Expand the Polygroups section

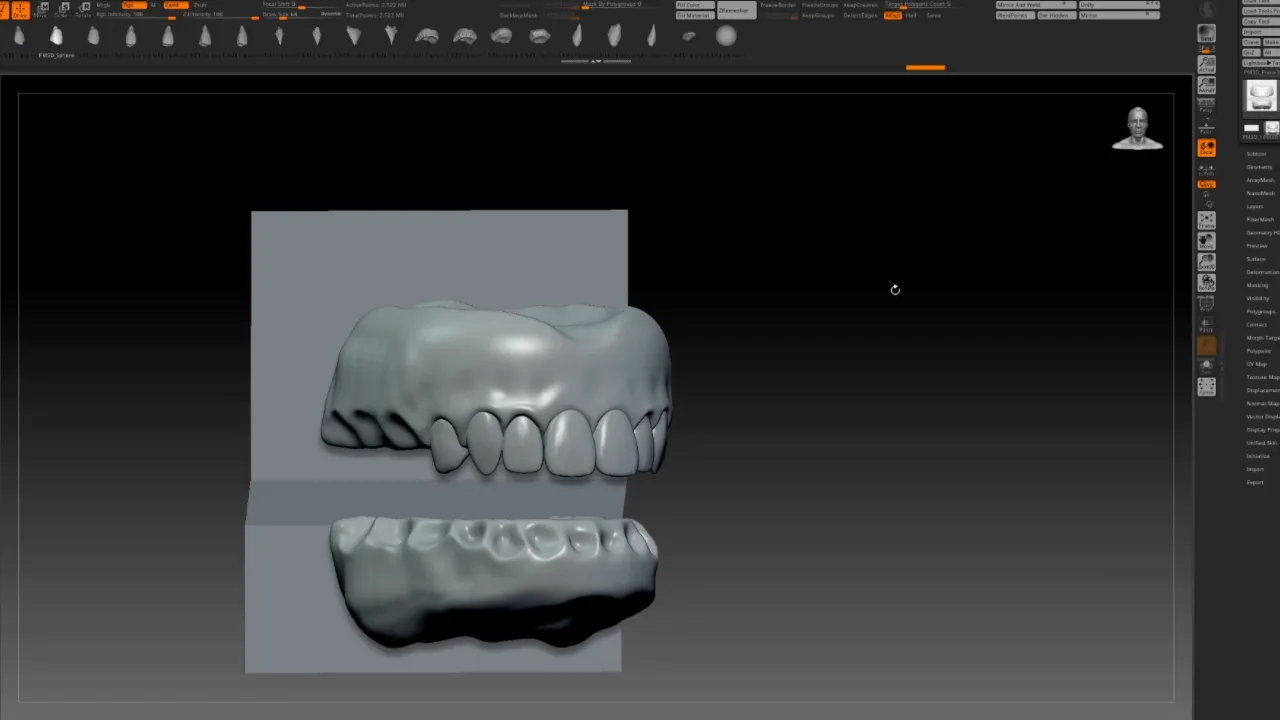tap(1260, 312)
